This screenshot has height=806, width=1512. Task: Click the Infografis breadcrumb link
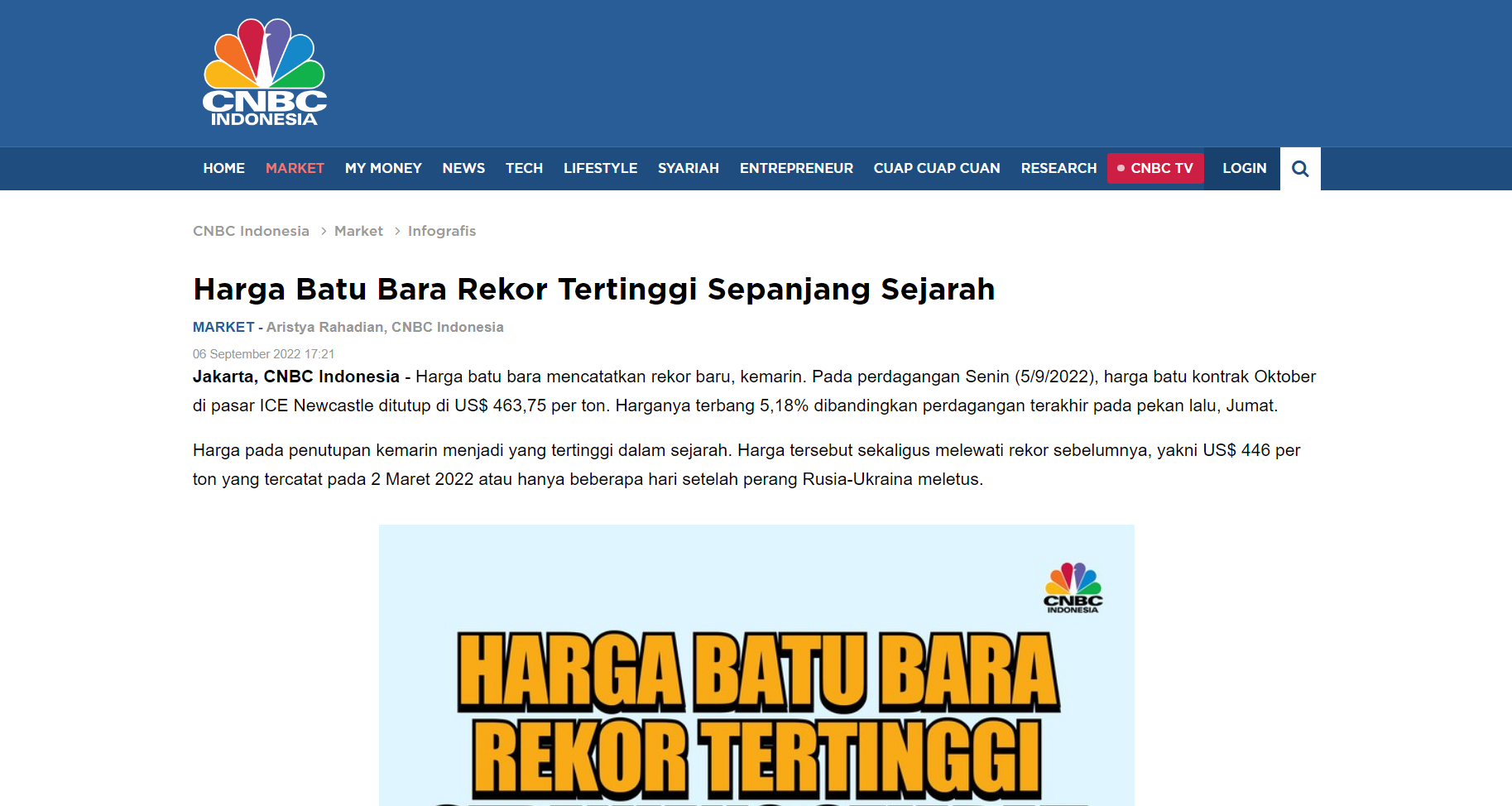coord(442,231)
